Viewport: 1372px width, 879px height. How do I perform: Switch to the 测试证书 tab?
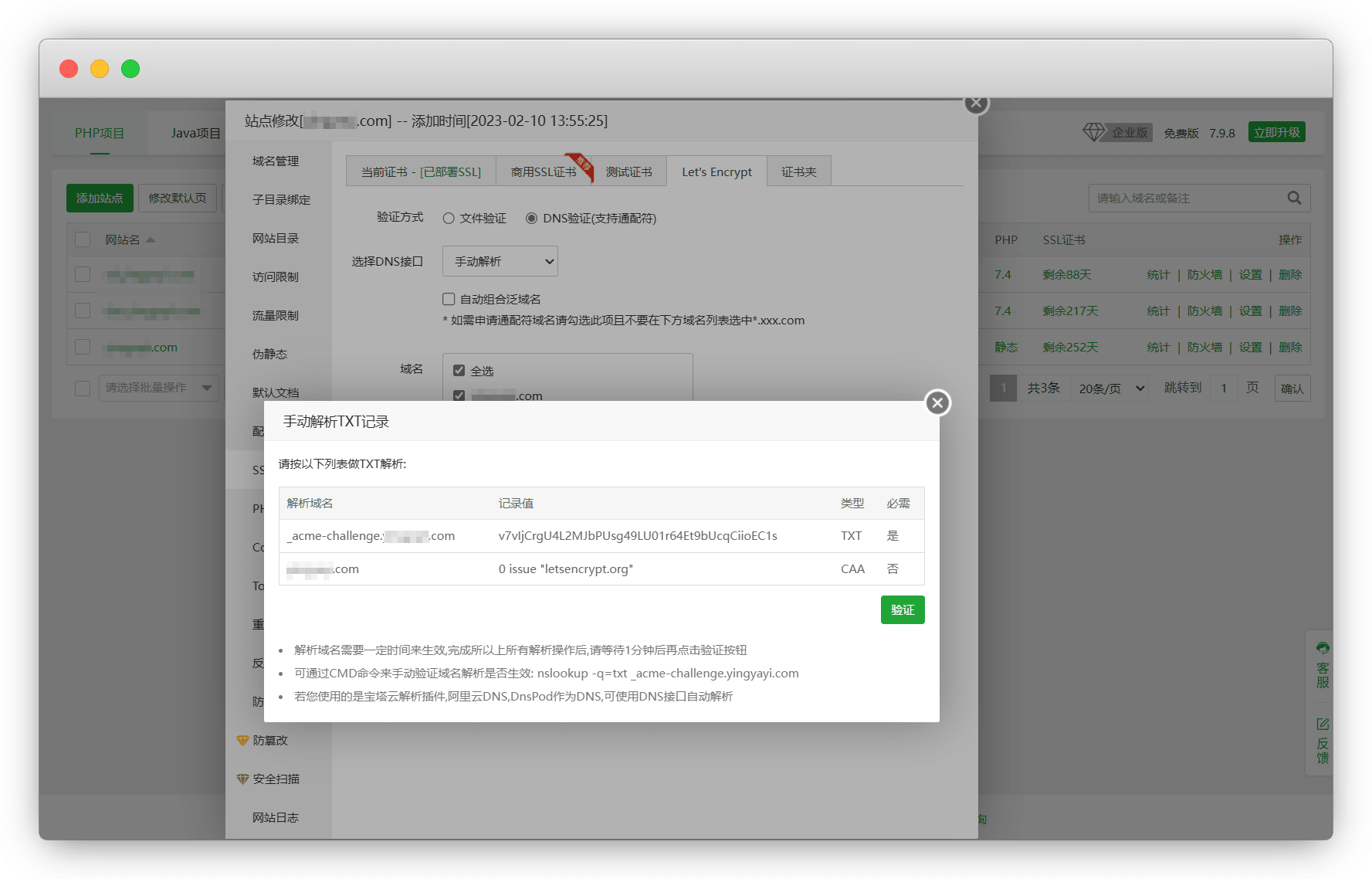tap(628, 171)
